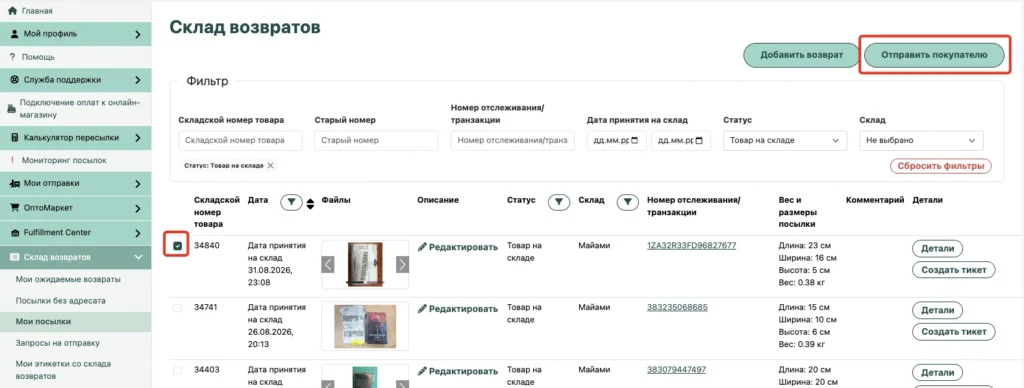1024x388 pixels.
Task: Open Помощь in the sidebar
Action: point(38,57)
